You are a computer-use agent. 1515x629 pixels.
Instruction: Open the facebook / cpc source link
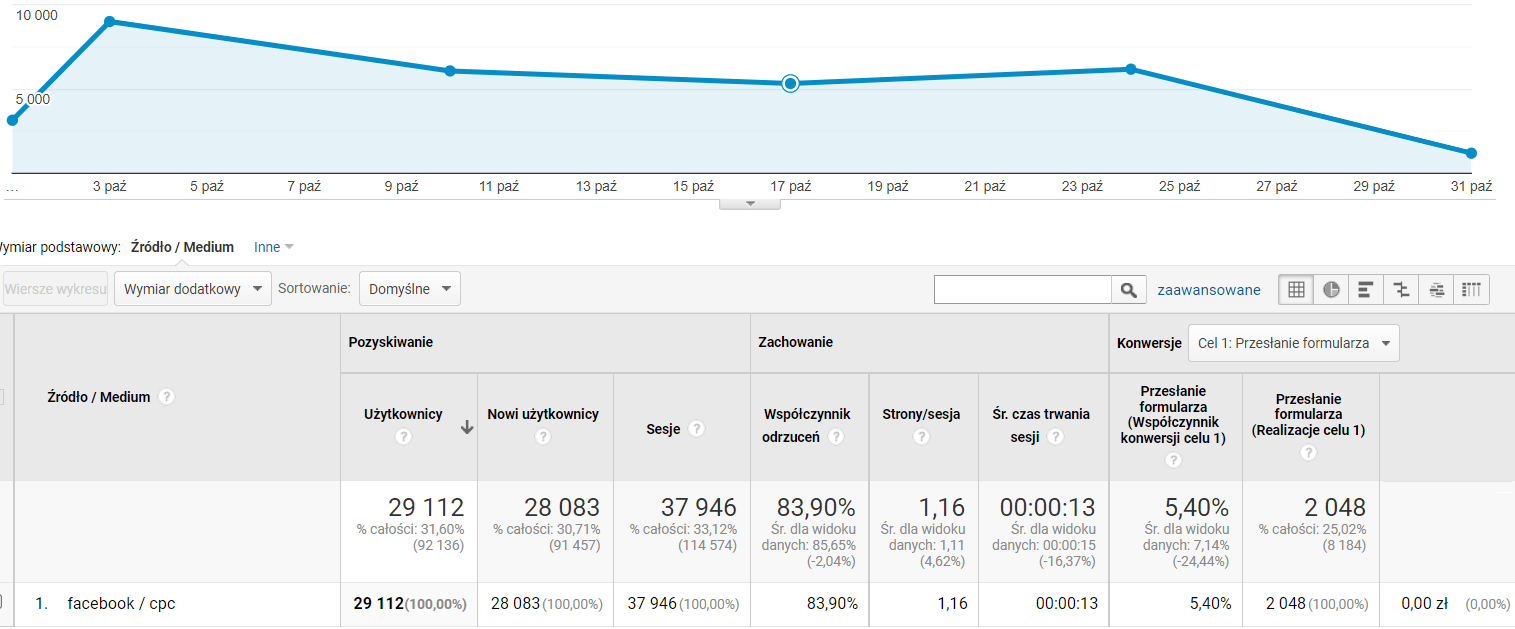pos(121,603)
